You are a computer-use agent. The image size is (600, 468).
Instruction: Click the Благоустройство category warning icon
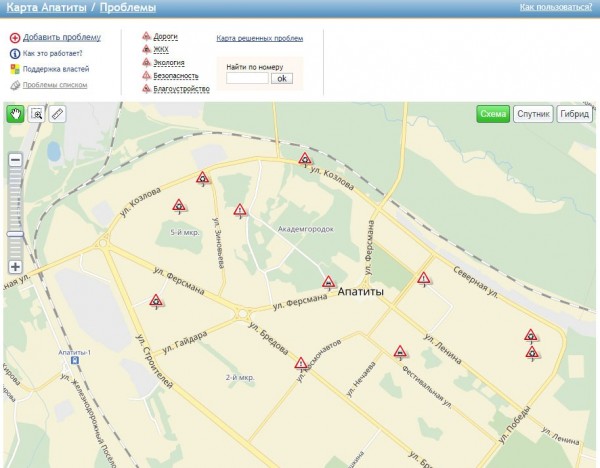[x=146, y=88]
